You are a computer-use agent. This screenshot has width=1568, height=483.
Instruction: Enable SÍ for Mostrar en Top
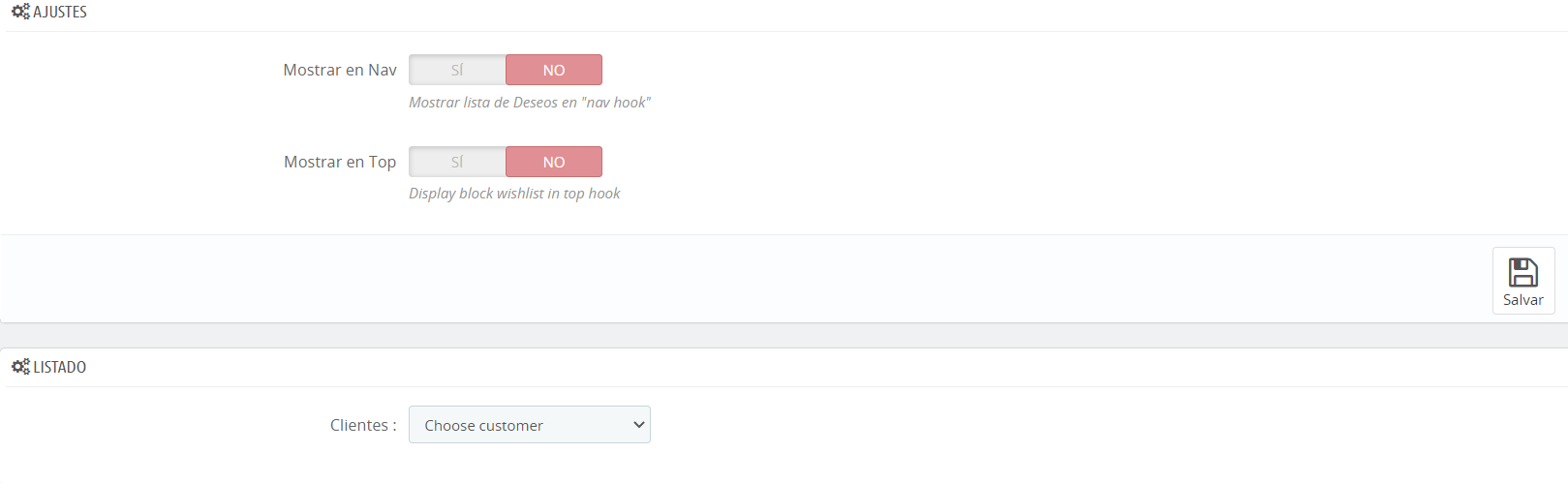(x=457, y=162)
